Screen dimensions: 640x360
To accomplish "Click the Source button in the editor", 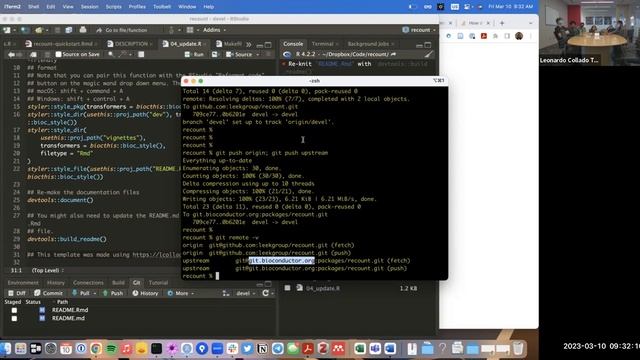I will (x=240, y=54).
